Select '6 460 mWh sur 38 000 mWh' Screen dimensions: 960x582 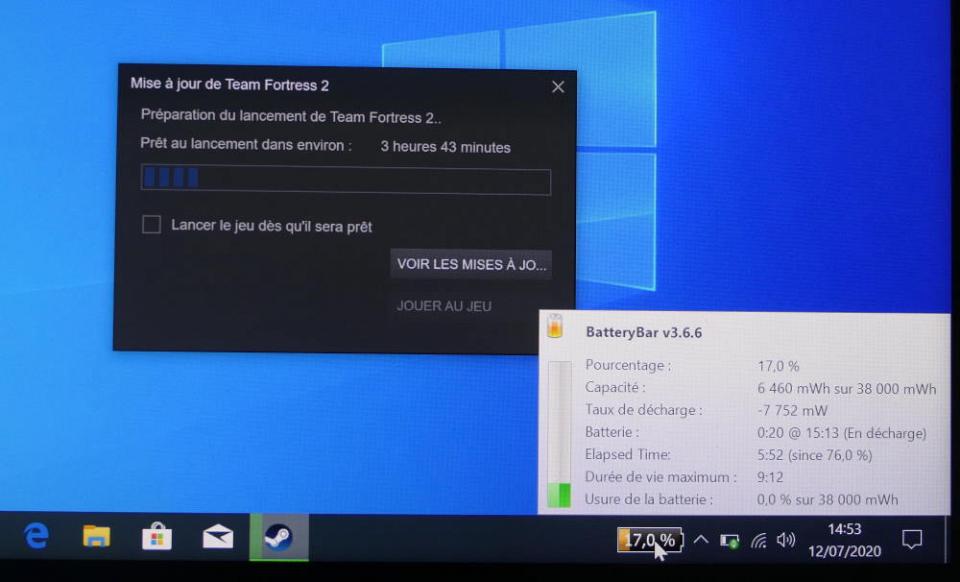click(846, 388)
